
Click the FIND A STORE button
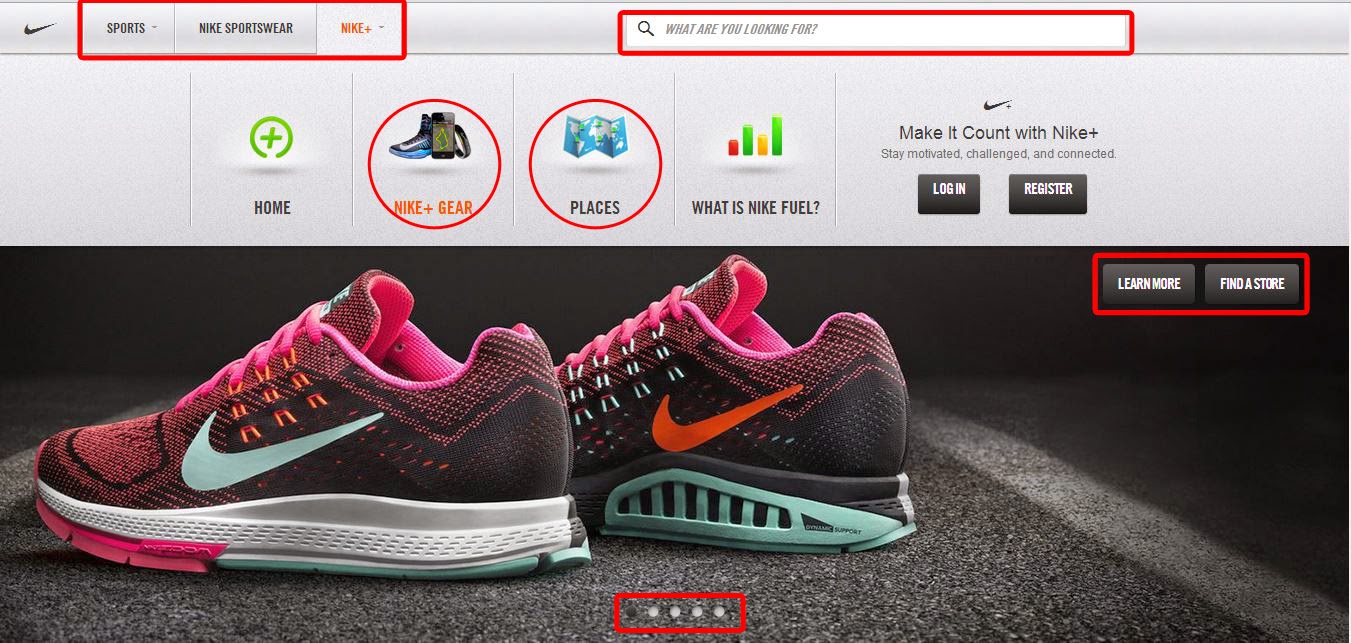tap(1252, 284)
